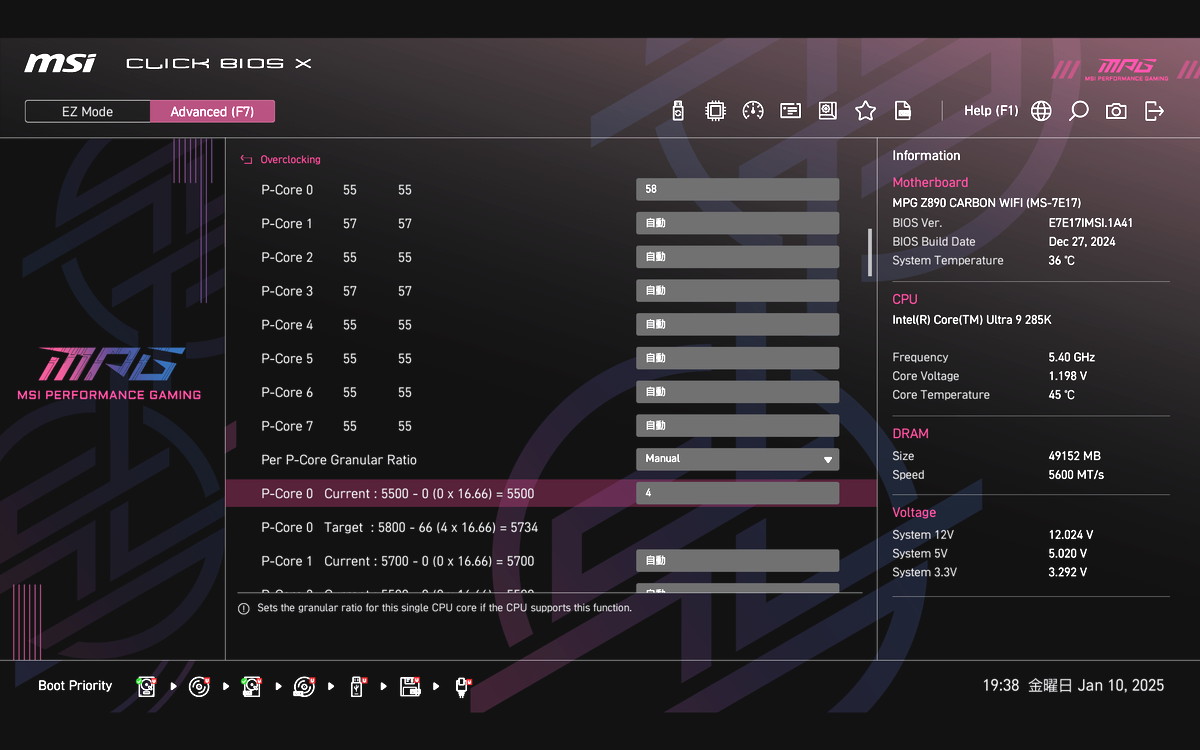Image resolution: width=1200 pixels, height=750 pixels.
Task: Open the search magnifier icon
Action: (x=1078, y=111)
